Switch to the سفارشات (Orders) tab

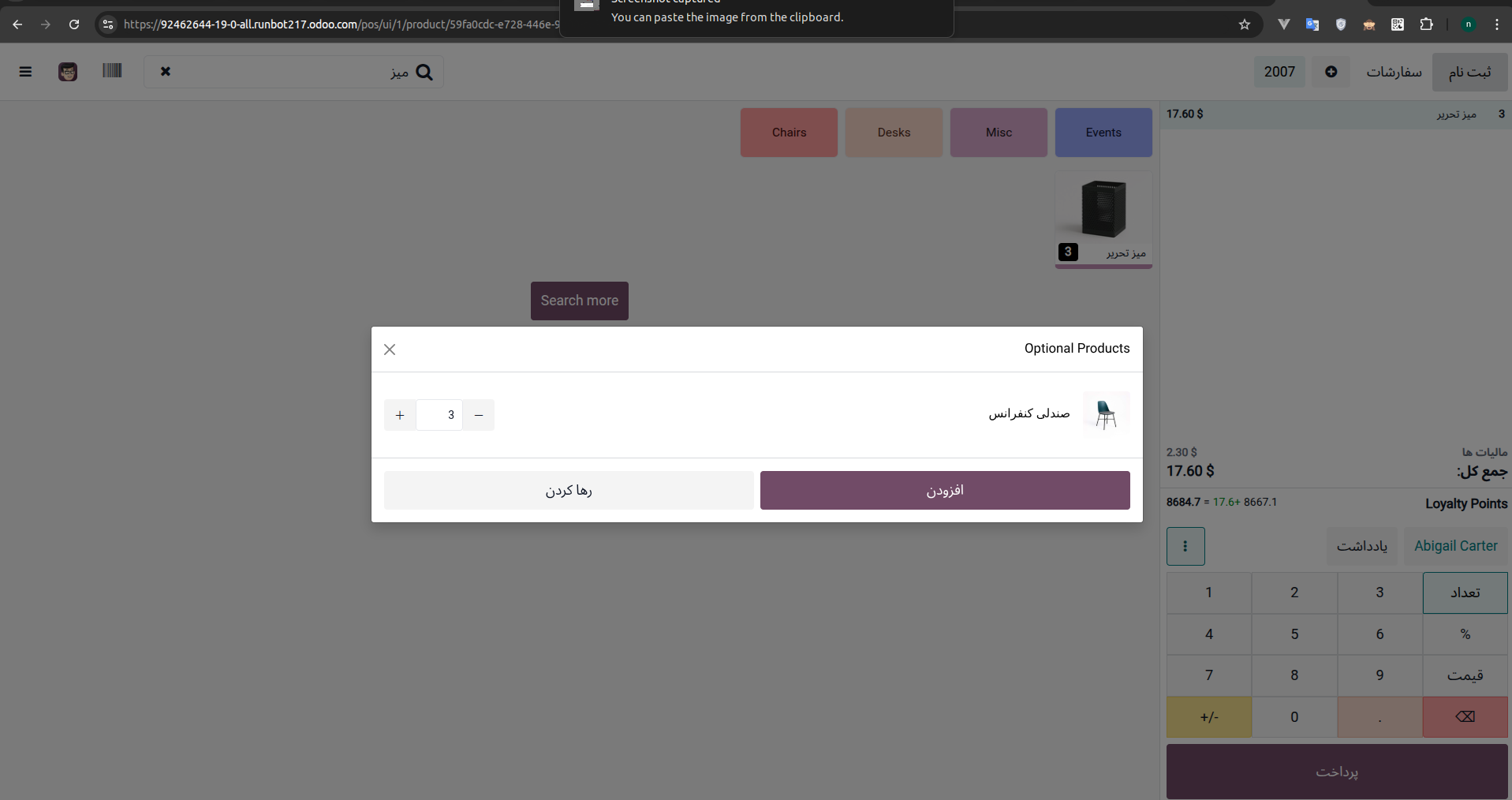[1394, 72]
